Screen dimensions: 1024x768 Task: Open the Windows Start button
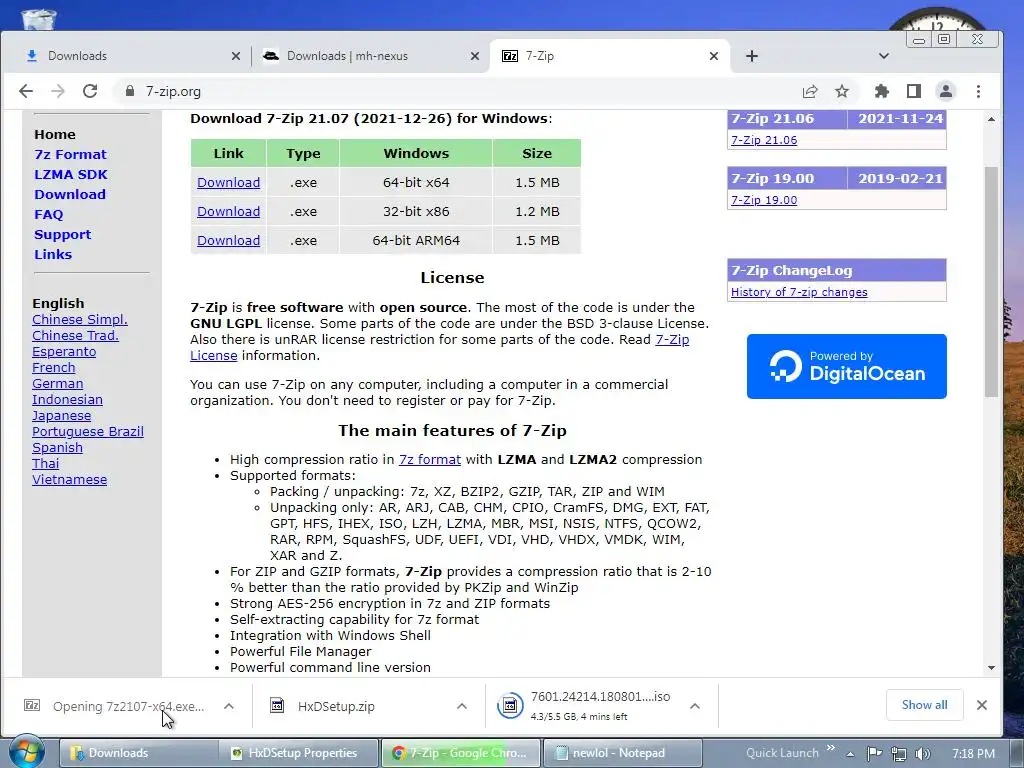coord(26,752)
